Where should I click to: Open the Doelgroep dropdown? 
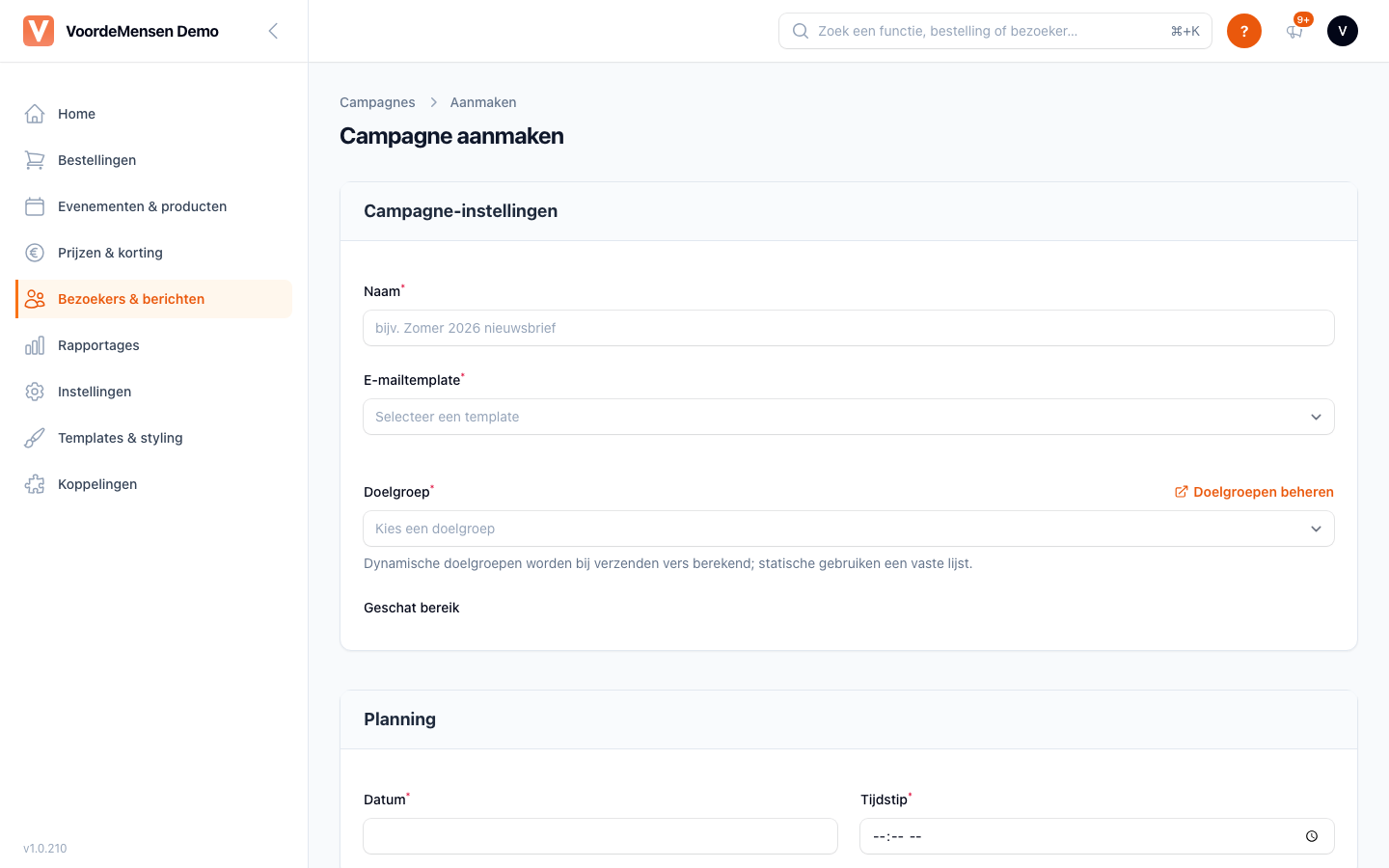[x=849, y=529]
